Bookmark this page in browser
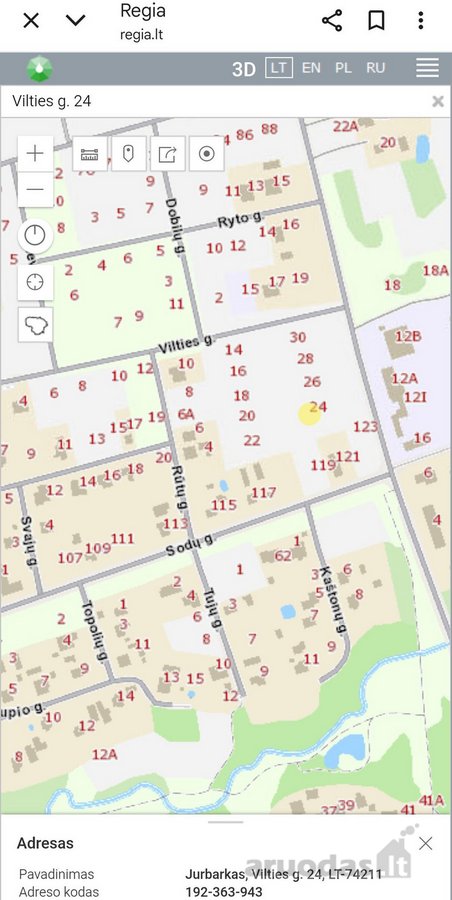 [376, 21]
